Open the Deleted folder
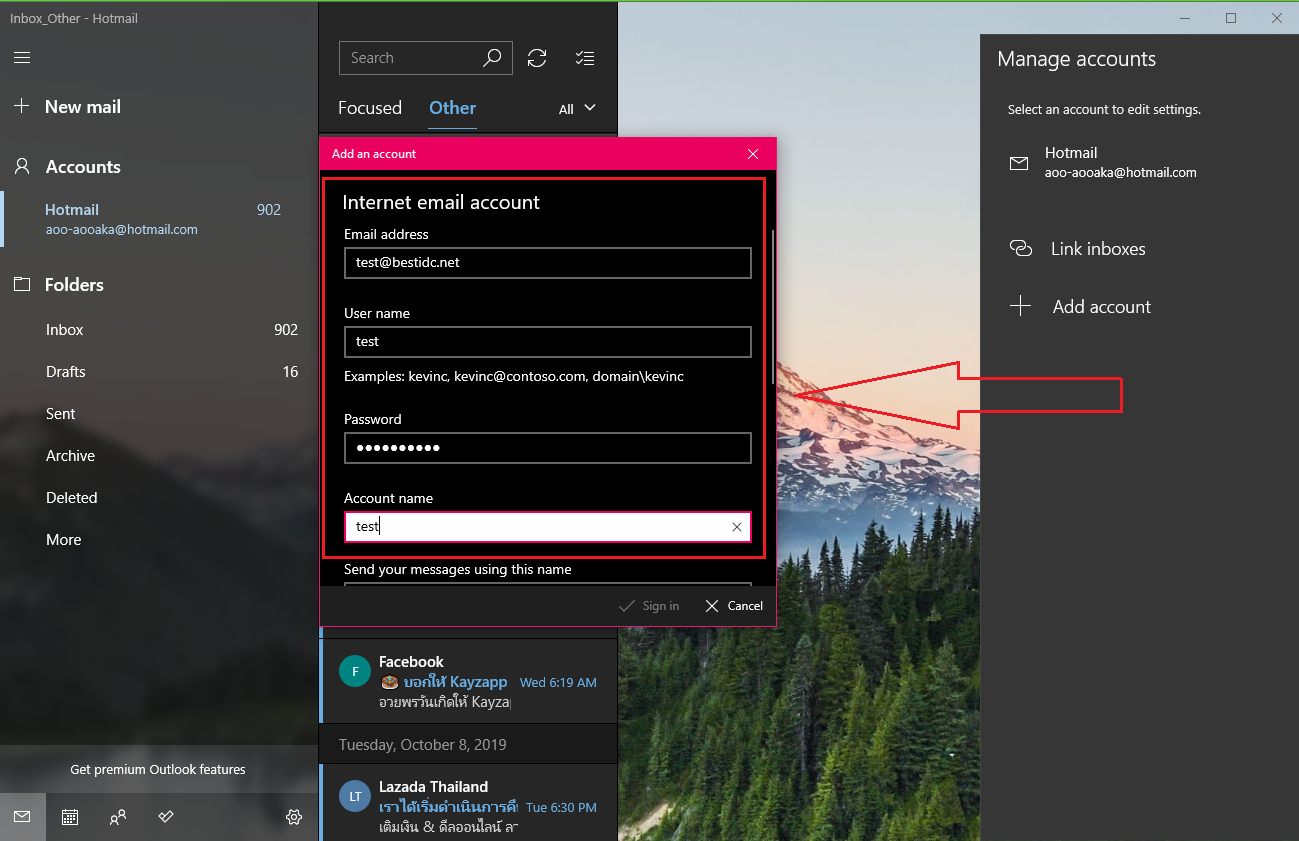Viewport: 1299px width, 841px height. click(159, 498)
